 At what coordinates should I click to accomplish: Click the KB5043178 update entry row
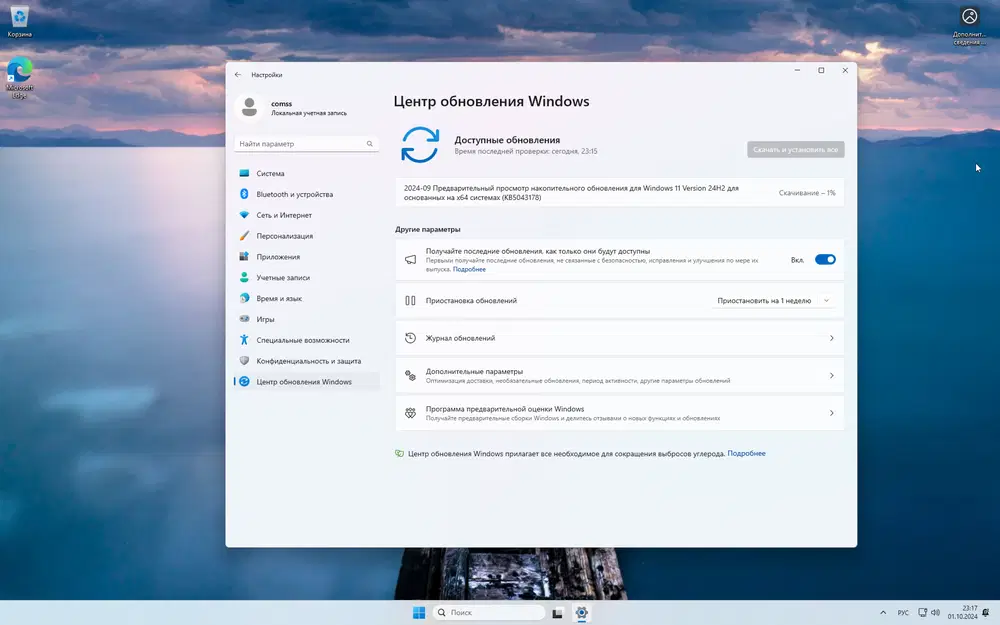(619, 193)
